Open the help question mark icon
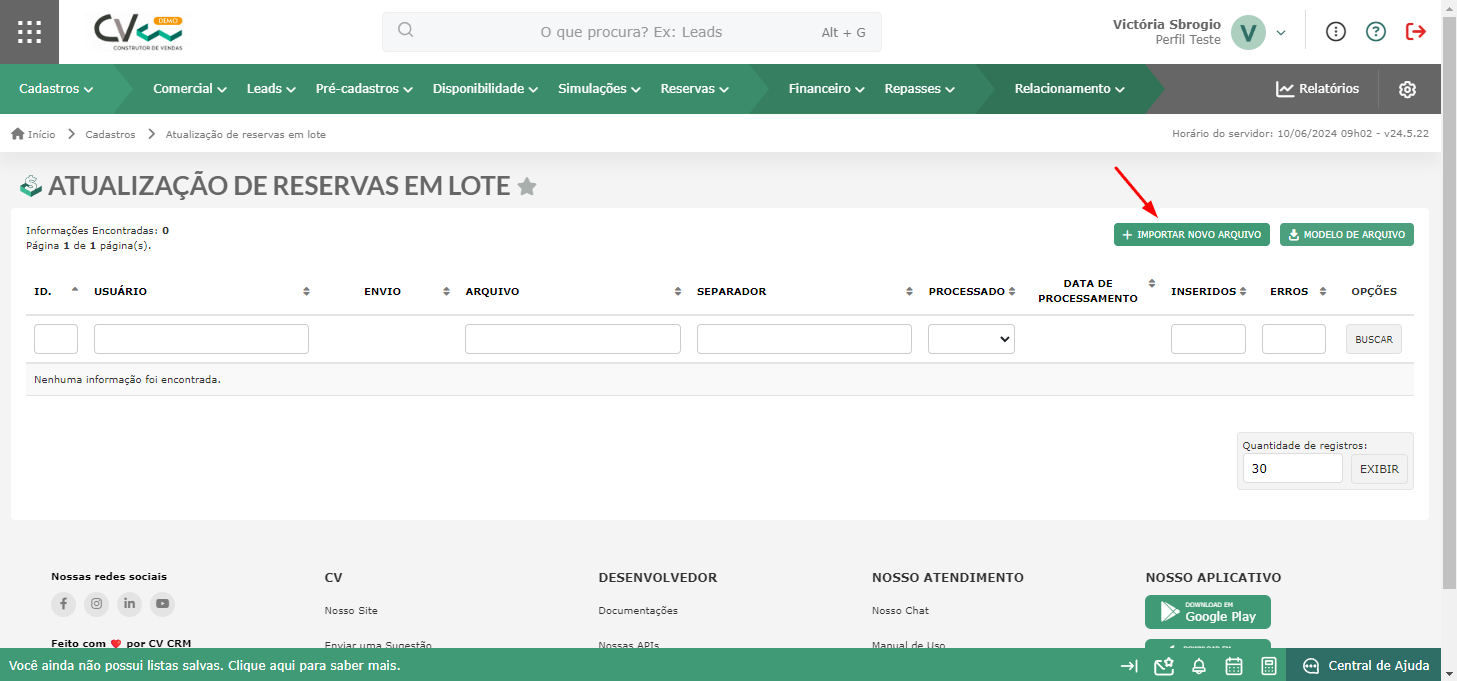 pyautogui.click(x=1376, y=31)
